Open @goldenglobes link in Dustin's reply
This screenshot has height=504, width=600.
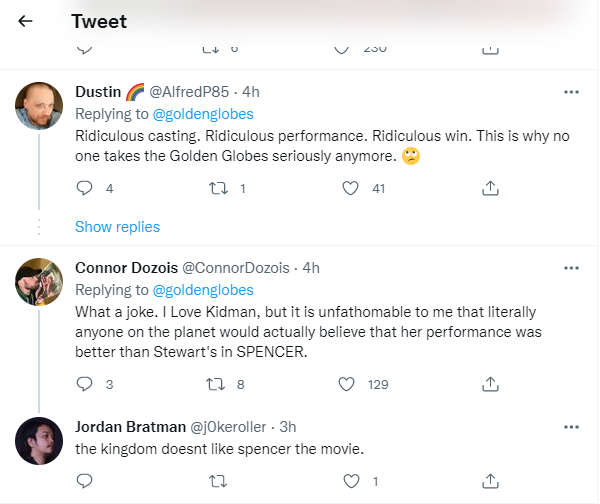(x=201, y=114)
